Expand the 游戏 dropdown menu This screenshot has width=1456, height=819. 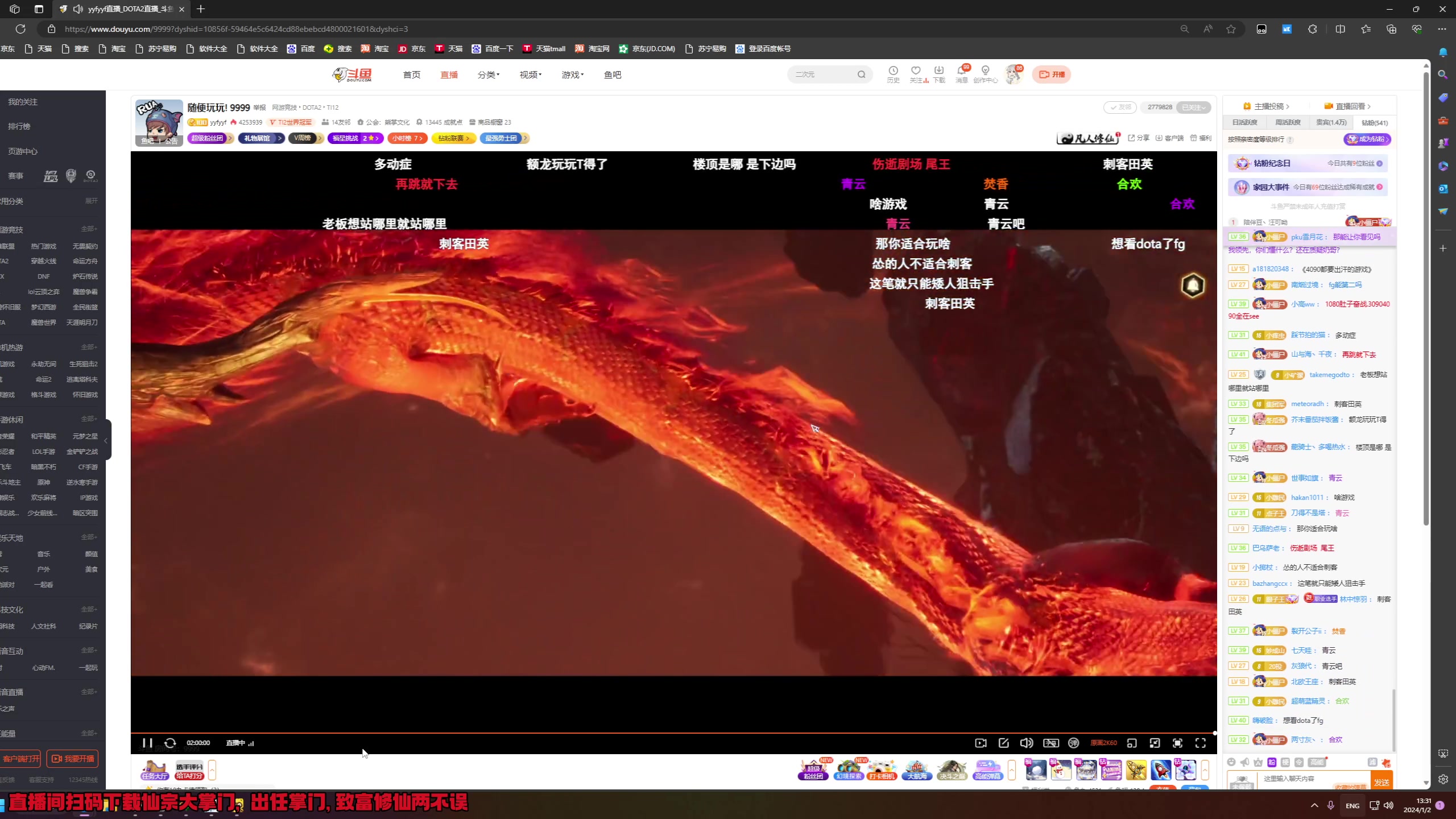(573, 75)
